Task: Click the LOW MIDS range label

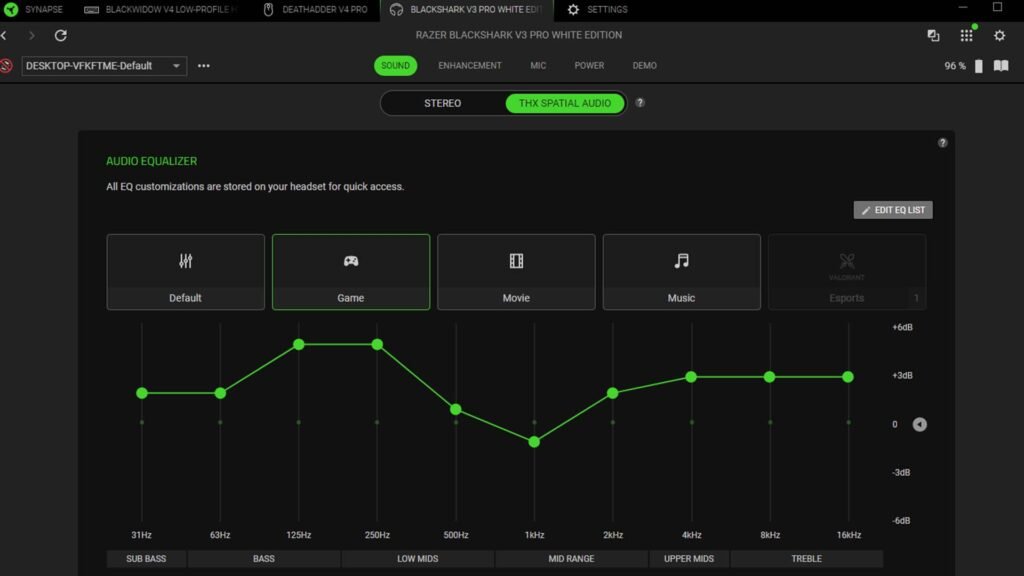Action: 418,559
